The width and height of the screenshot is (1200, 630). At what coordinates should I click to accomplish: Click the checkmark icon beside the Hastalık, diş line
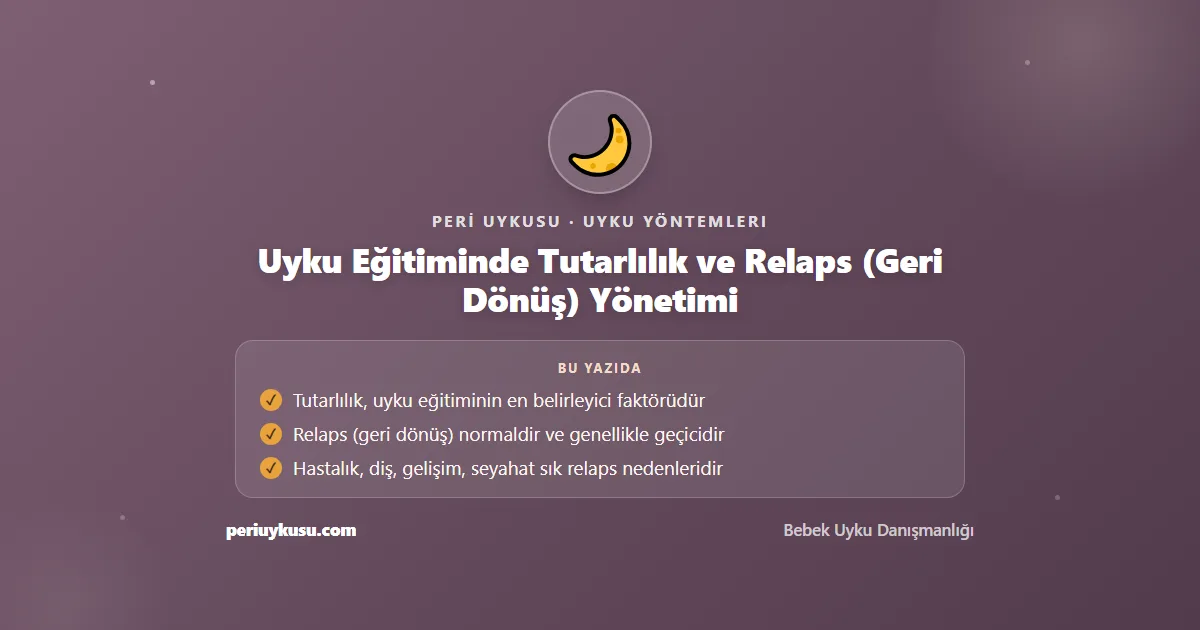(x=271, y=468)
